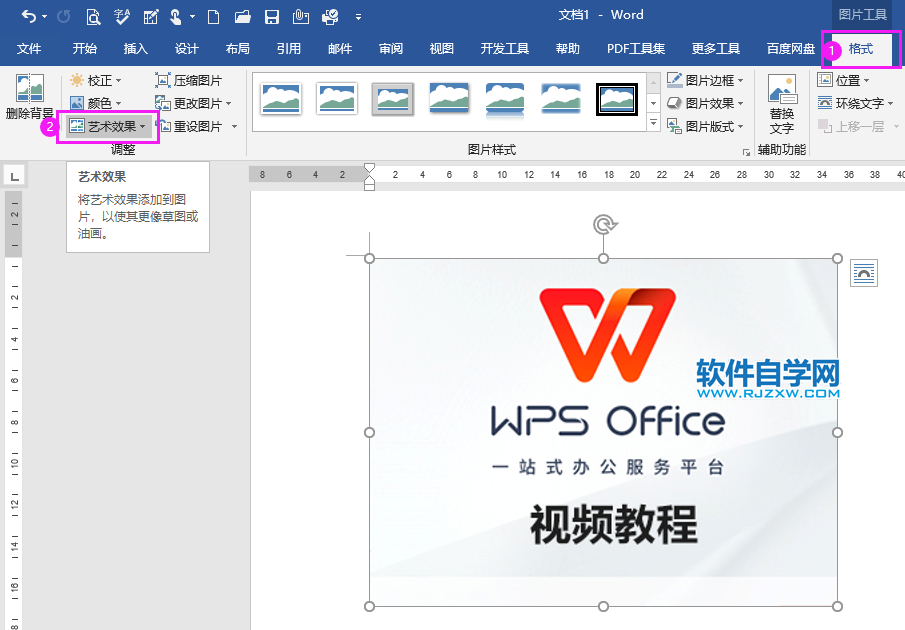Image resolution: width=905 pixels, height=630 pixels.
Task: Select the last picture style with black frame
Action: tap(617, 99)
